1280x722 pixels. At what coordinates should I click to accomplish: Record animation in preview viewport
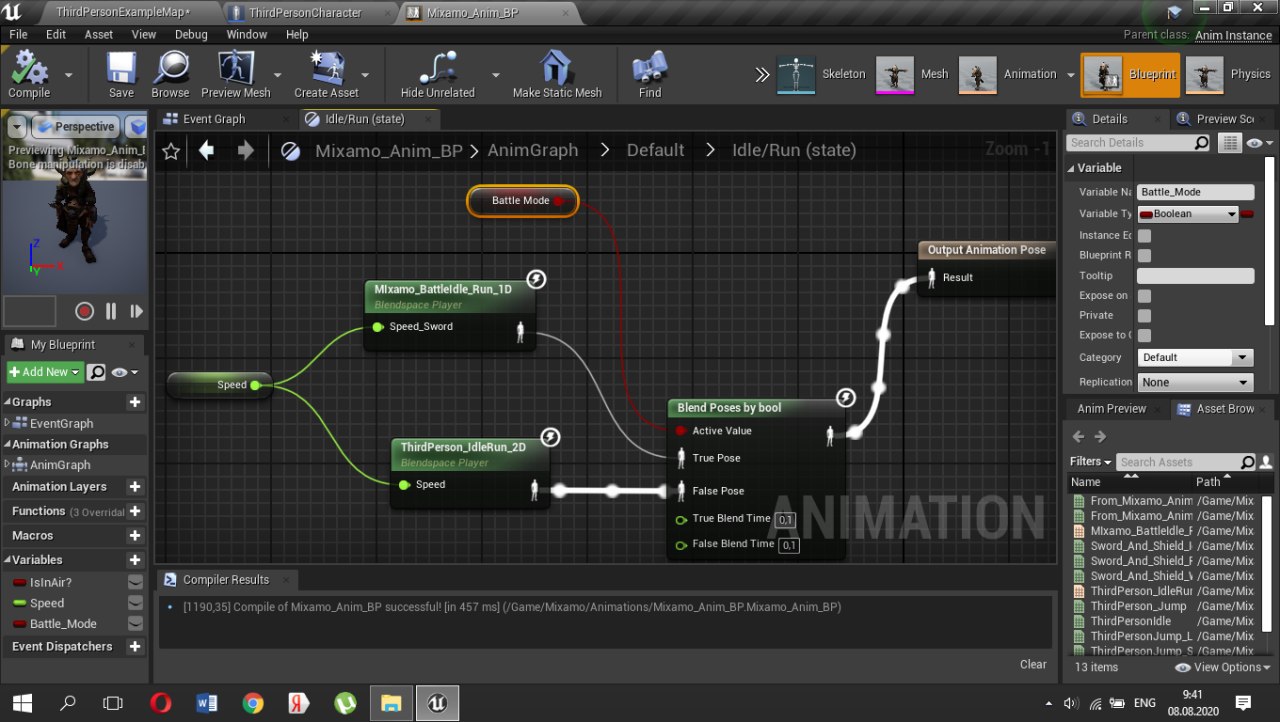pos(85,311)
